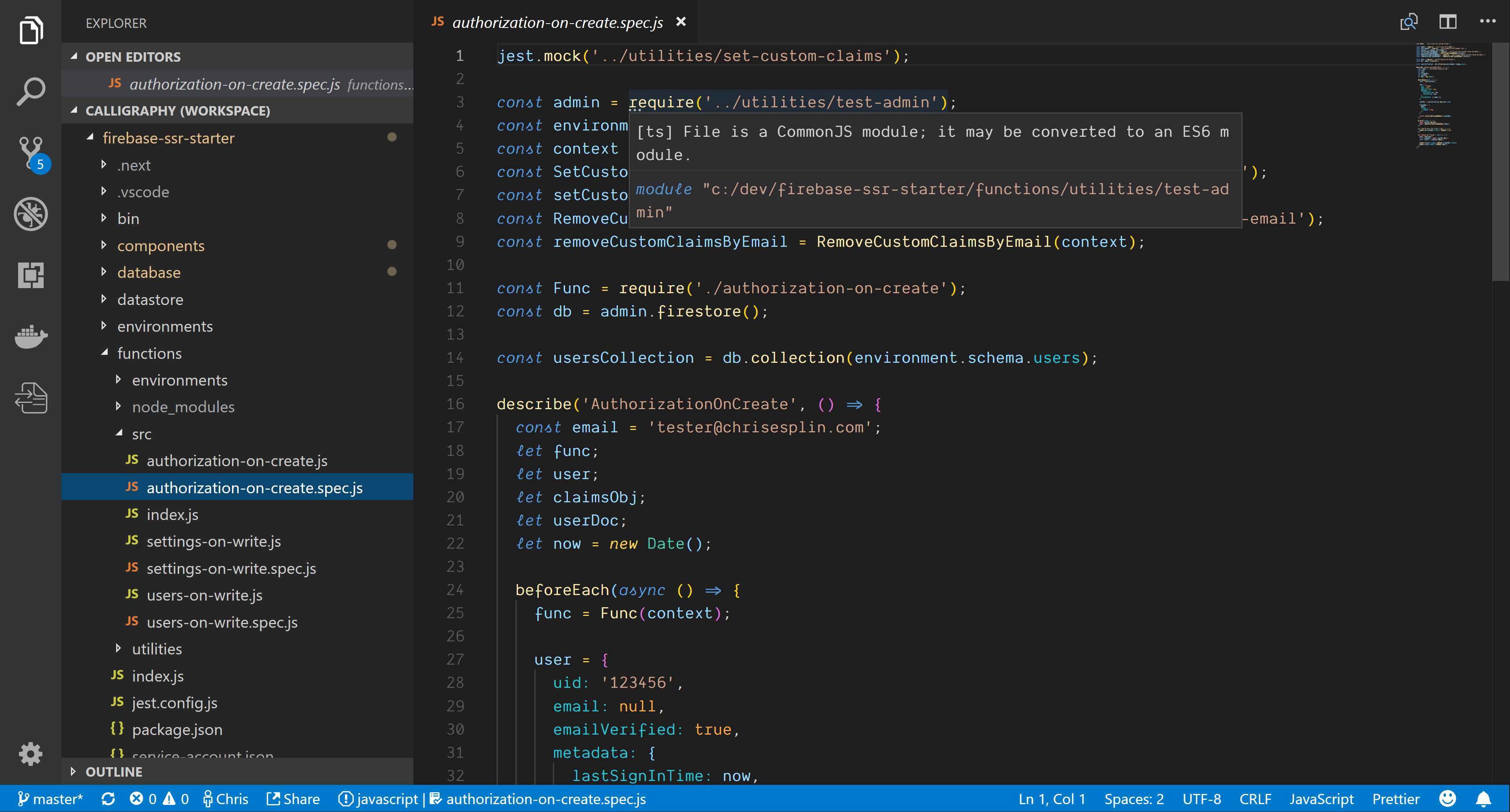The image size is (1510, 812).
Task: Expand the datastore folder
Action: (237, 299)
